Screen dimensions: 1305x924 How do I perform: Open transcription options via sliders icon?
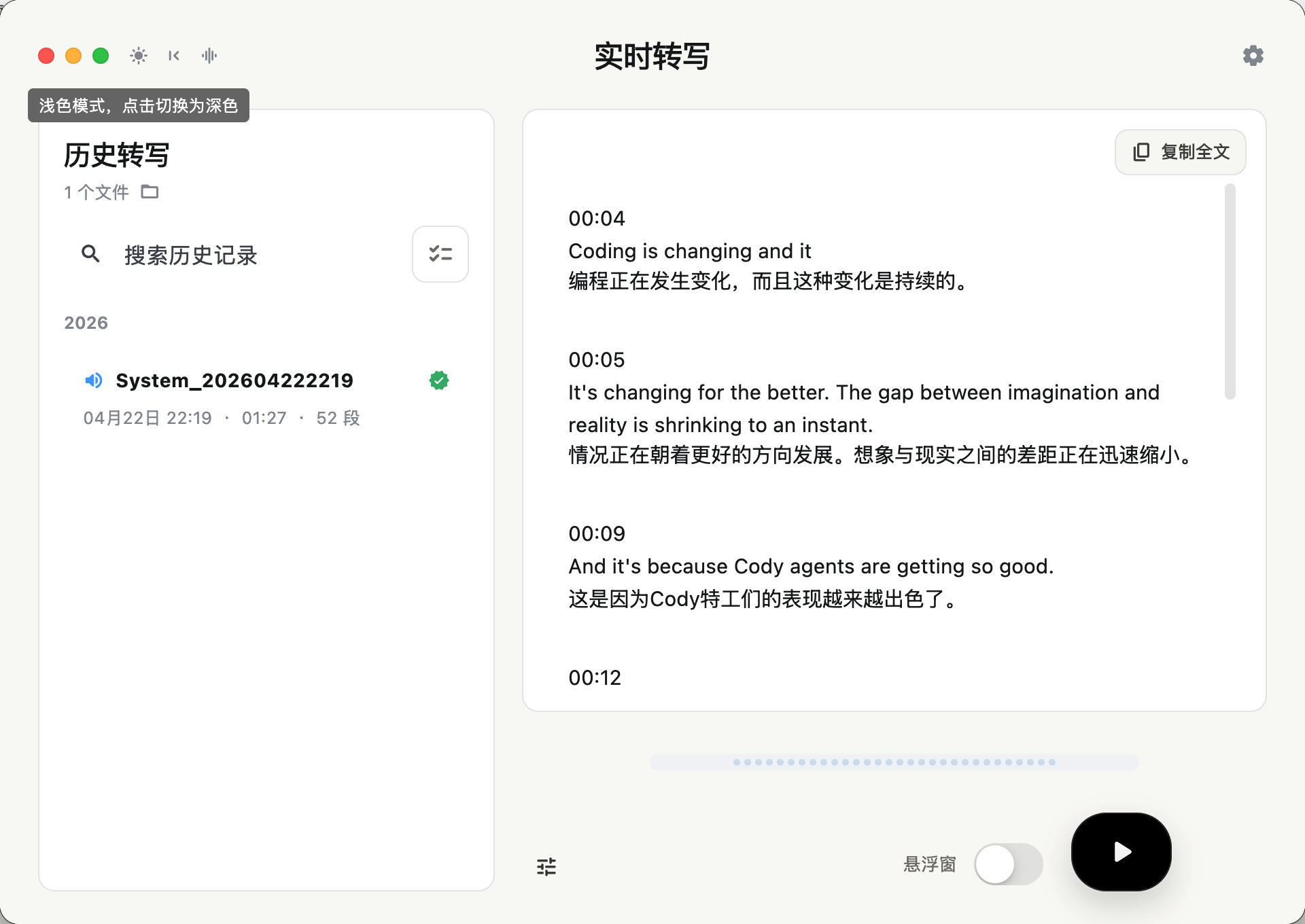(546, 866)
